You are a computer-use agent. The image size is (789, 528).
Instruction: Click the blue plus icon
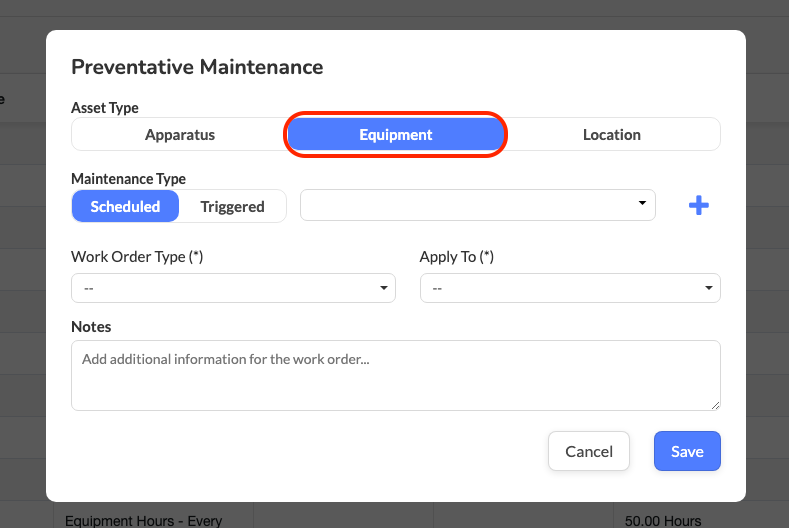699,206
